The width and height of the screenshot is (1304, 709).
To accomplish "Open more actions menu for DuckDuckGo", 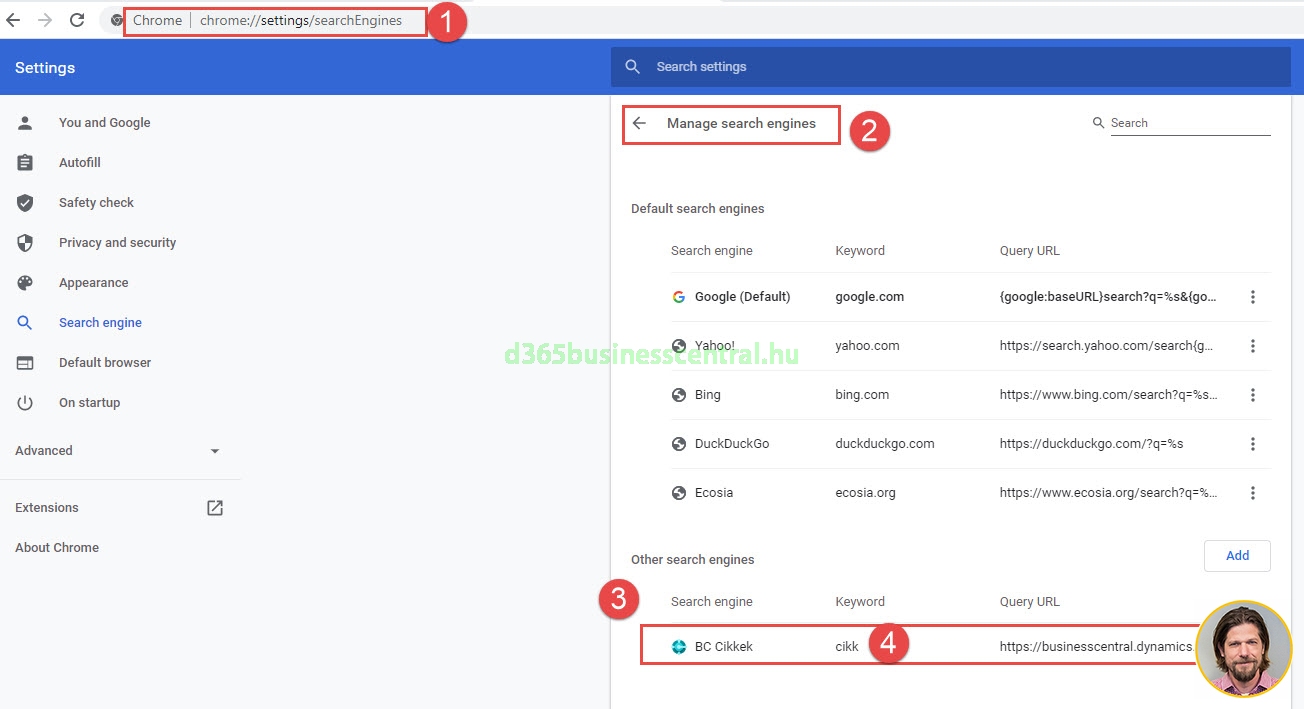I will (1252, 444).
